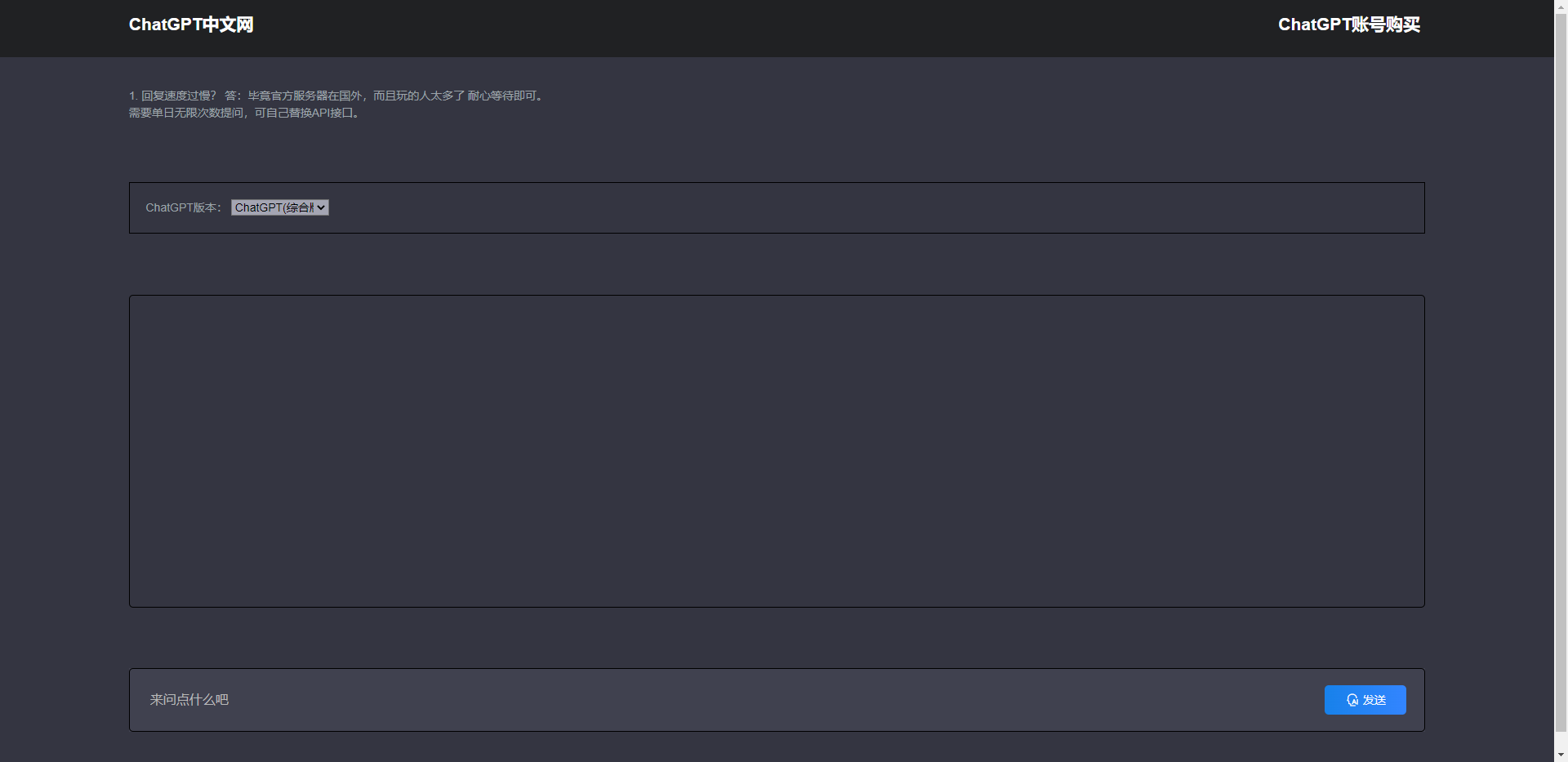Click inside the empty chat response area
1568x762 pixels.
[777, 451]
